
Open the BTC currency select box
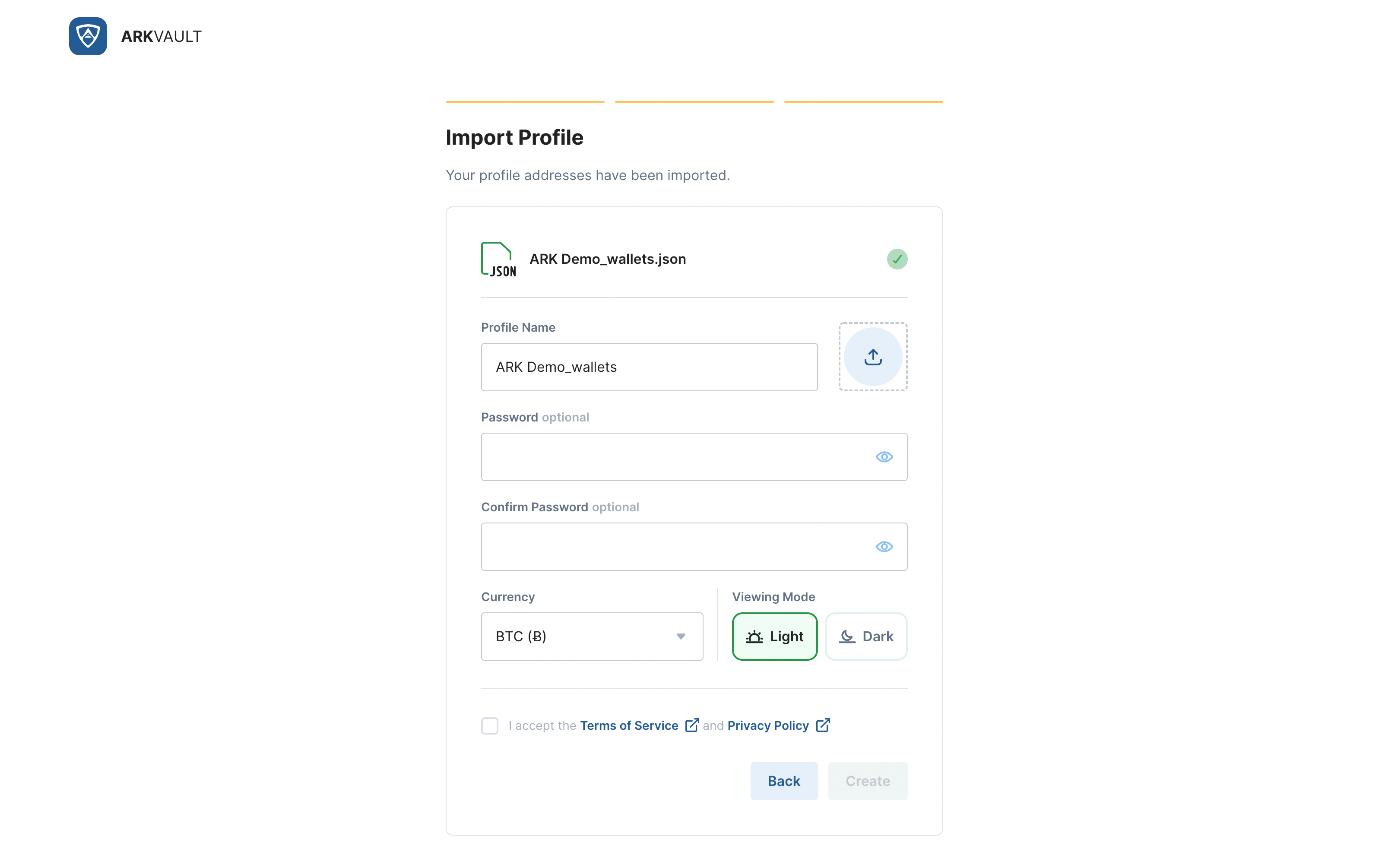pos(592,637)
